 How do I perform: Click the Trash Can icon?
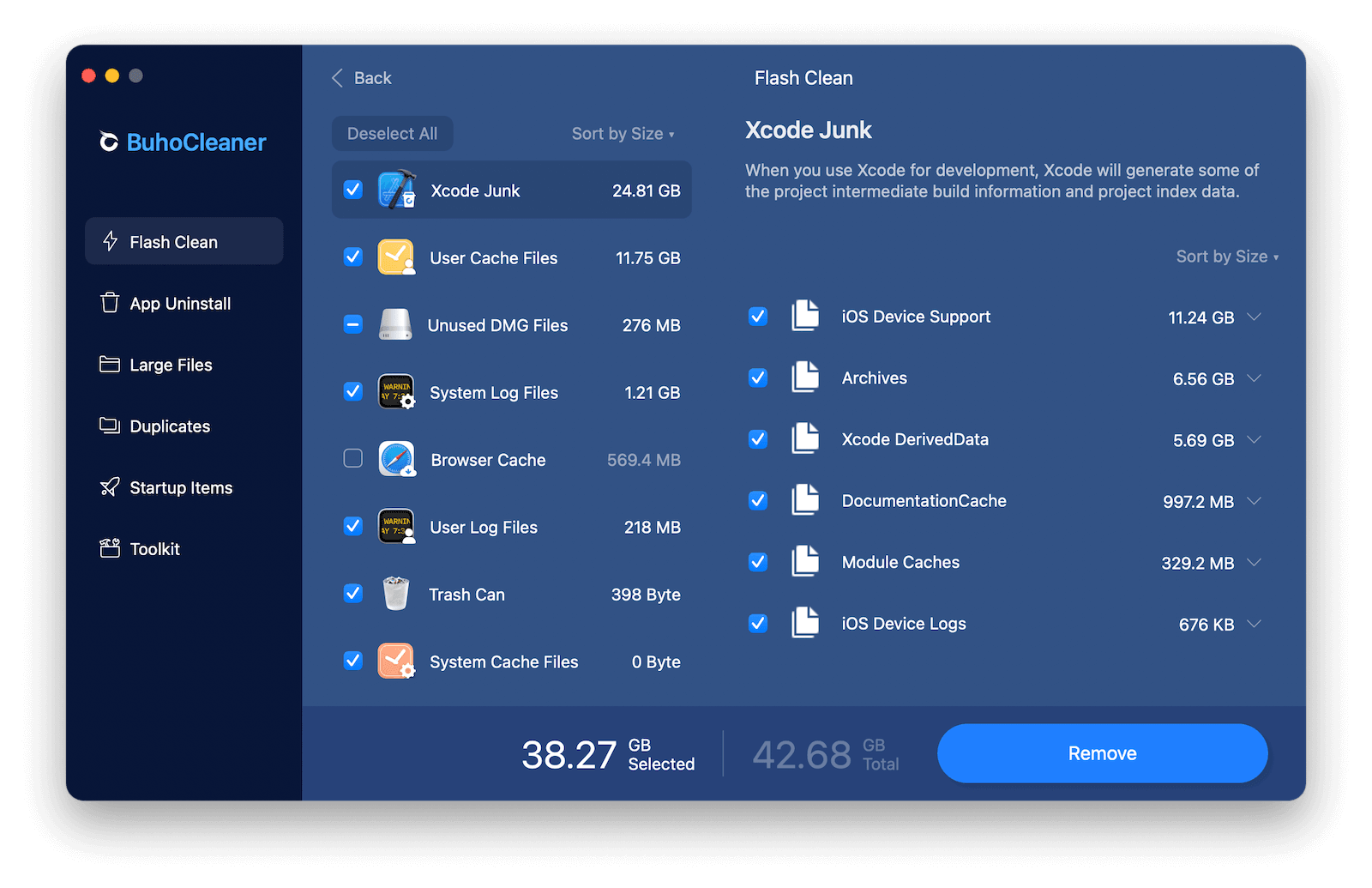point(396,594)
